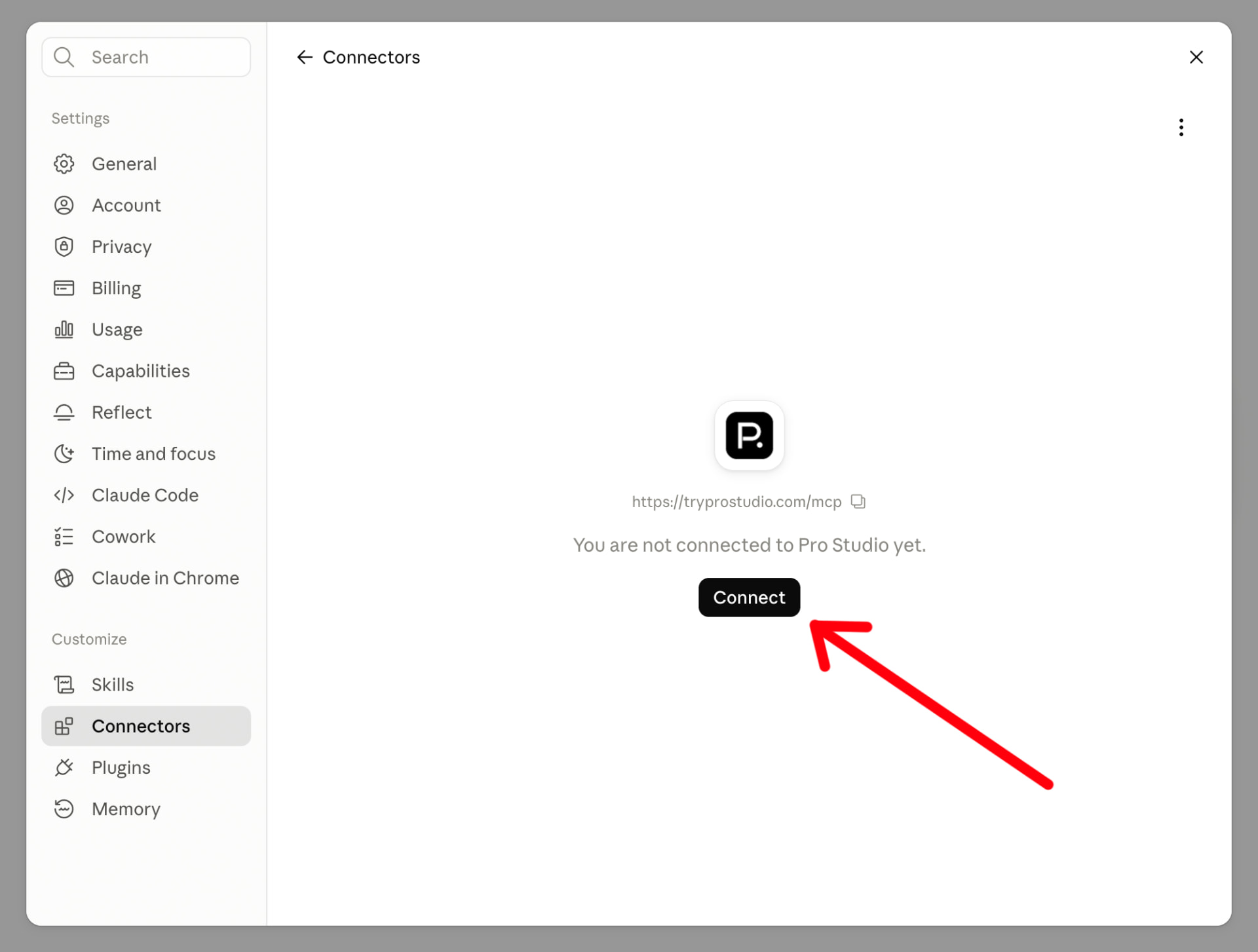The width and height of the screenshot is (1258, 952).
Task: Open the Reflect settings
Action: (x=146, y=412)
